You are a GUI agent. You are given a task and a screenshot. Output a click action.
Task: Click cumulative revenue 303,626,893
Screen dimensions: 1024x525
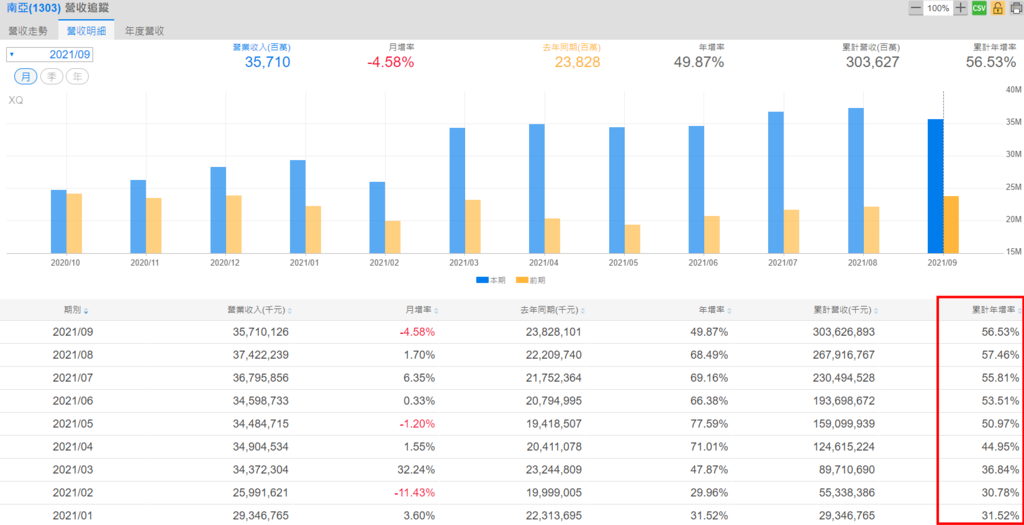pyautogui.click(x=842, y=332)
